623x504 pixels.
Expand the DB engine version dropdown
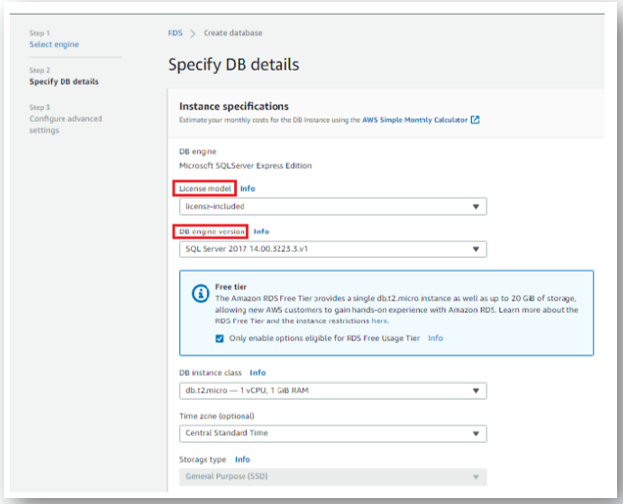(333, 249)
